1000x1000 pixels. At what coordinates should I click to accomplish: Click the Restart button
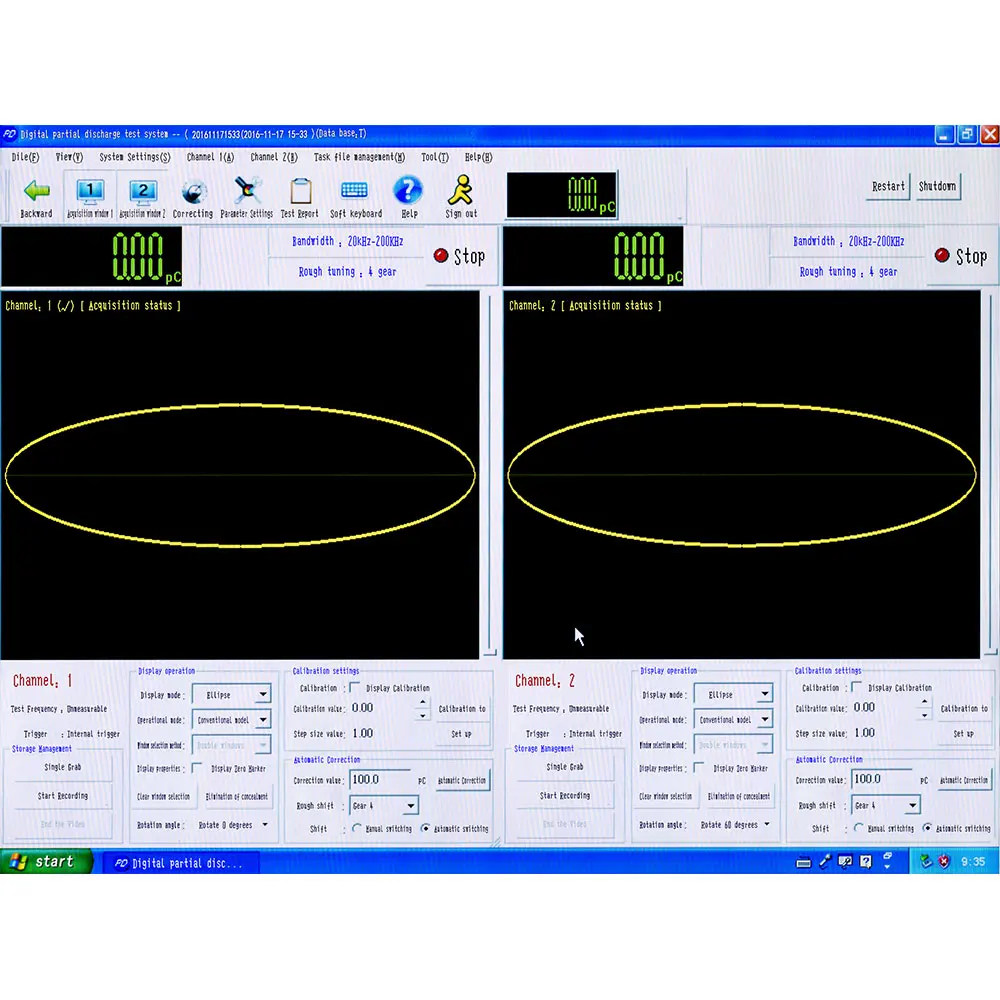click(x=888, y=186)
